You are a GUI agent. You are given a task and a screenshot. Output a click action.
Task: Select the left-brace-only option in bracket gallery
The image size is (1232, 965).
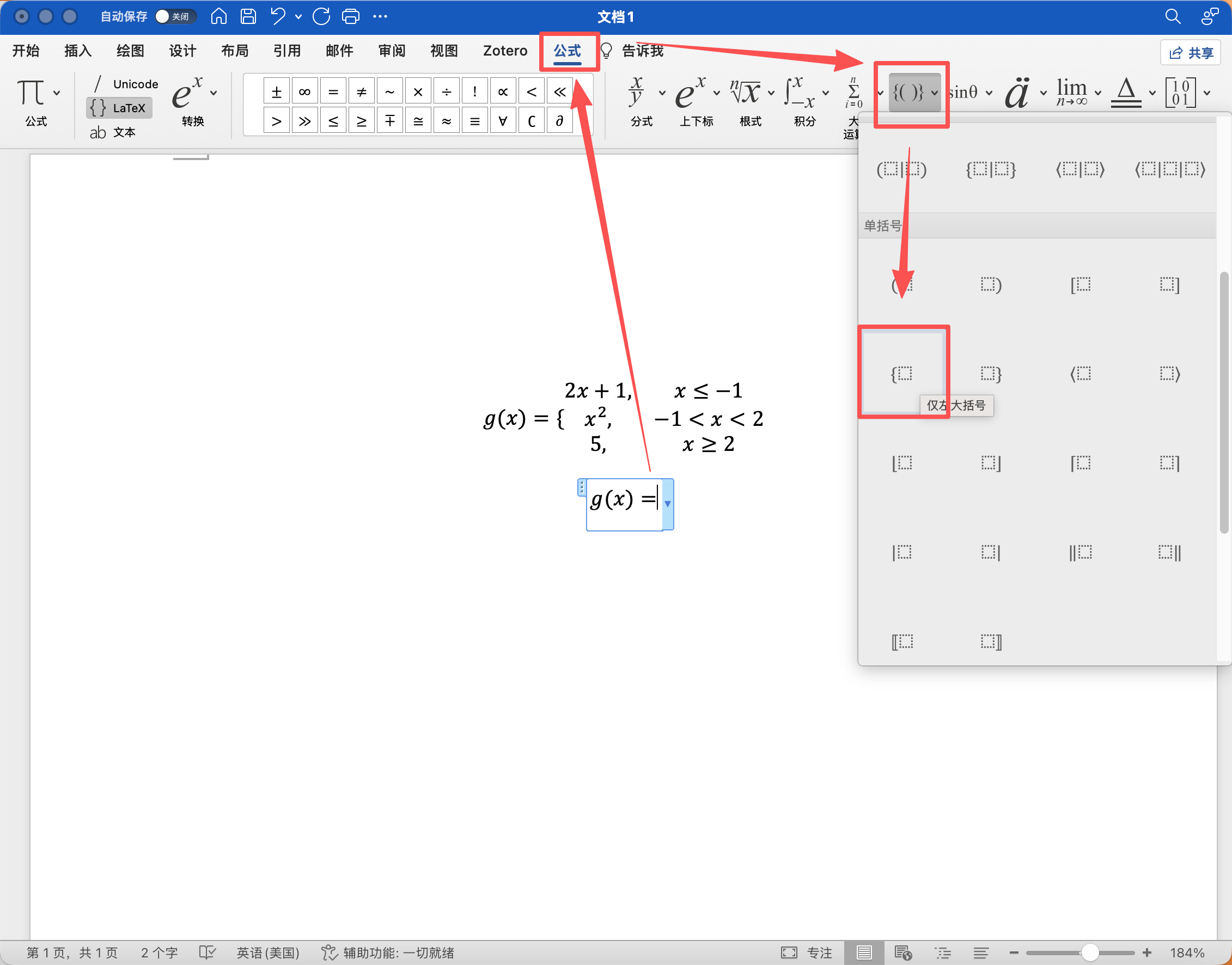(x=902, y=373)
